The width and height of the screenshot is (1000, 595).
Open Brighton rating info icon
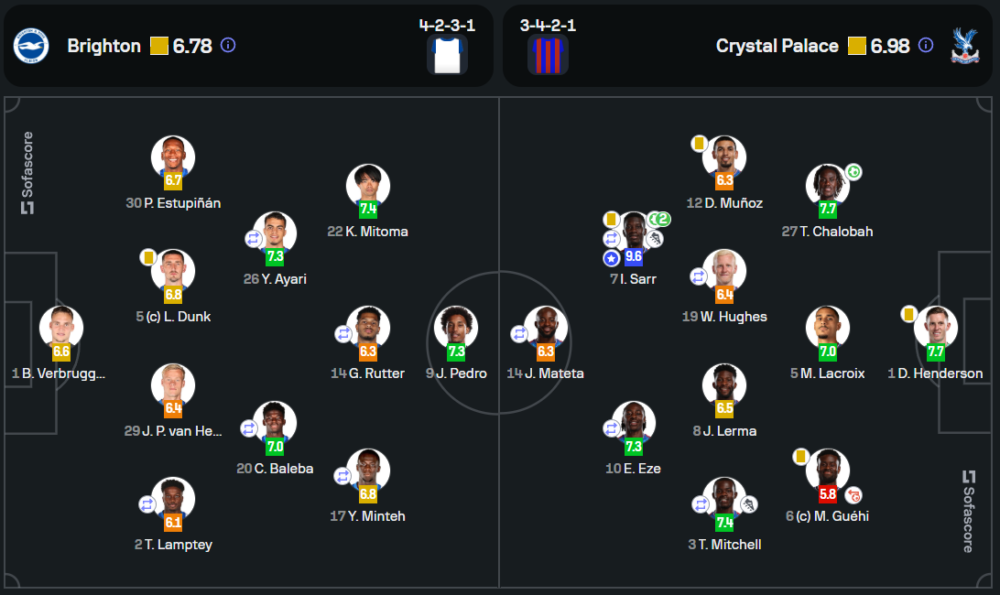click(x=228, y=46)
